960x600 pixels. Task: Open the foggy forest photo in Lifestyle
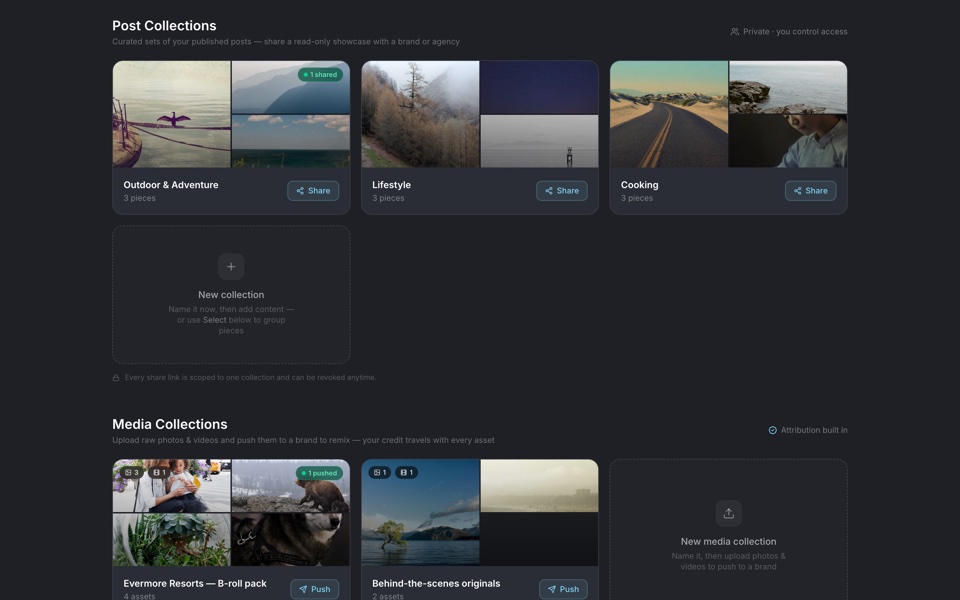pos(421,114)
